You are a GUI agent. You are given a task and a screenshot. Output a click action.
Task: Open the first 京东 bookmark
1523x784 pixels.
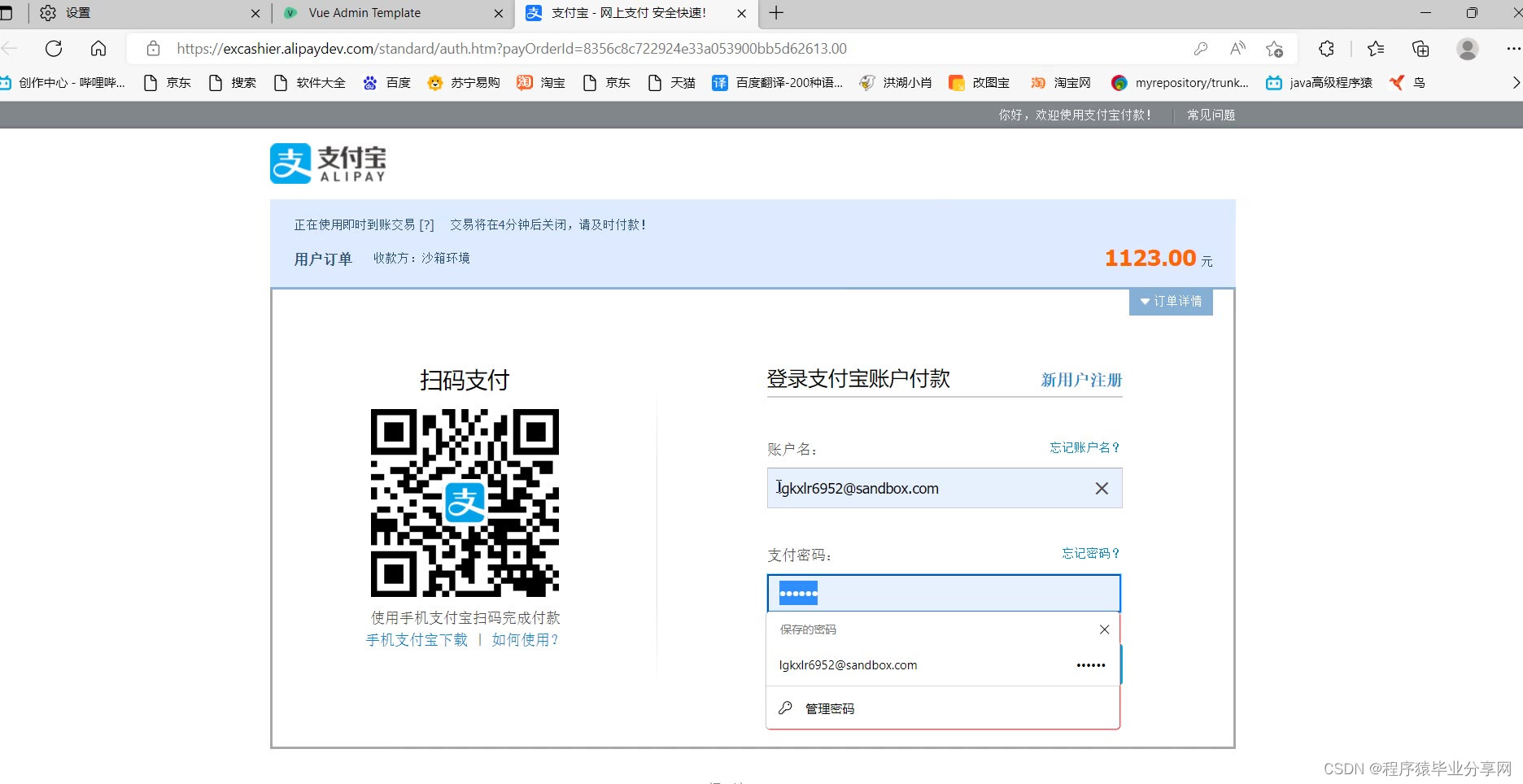click(x=167, y=82)
